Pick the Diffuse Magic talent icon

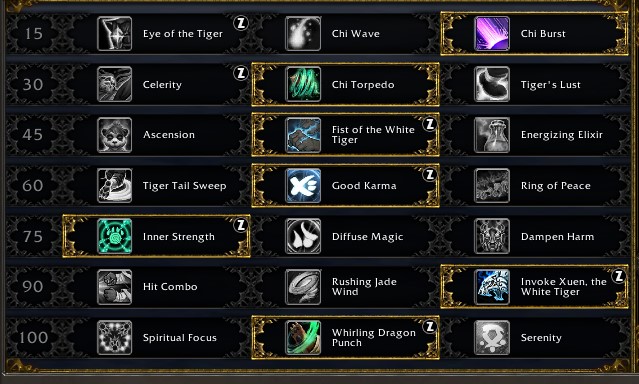coord(303,236)
